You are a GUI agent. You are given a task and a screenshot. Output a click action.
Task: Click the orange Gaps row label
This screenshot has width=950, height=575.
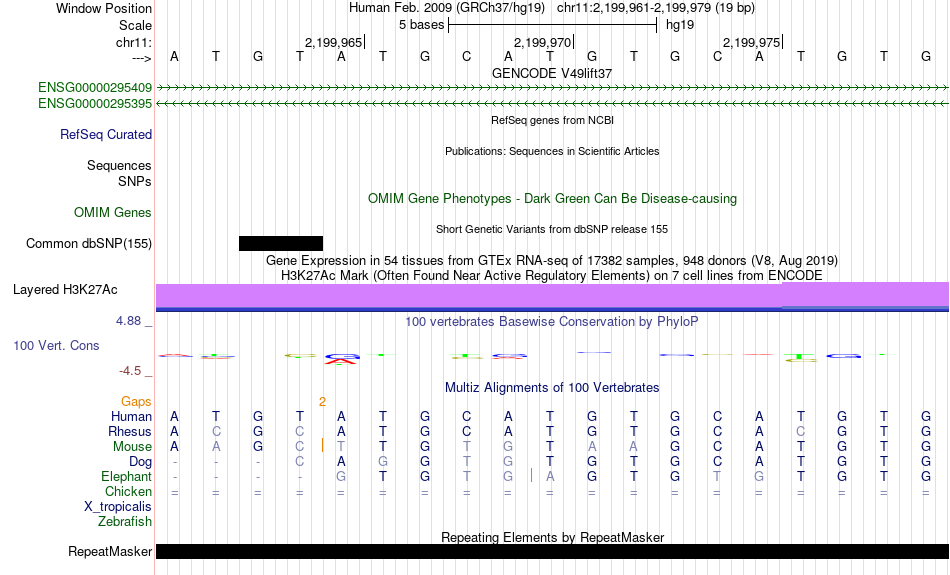click(136, 402)
